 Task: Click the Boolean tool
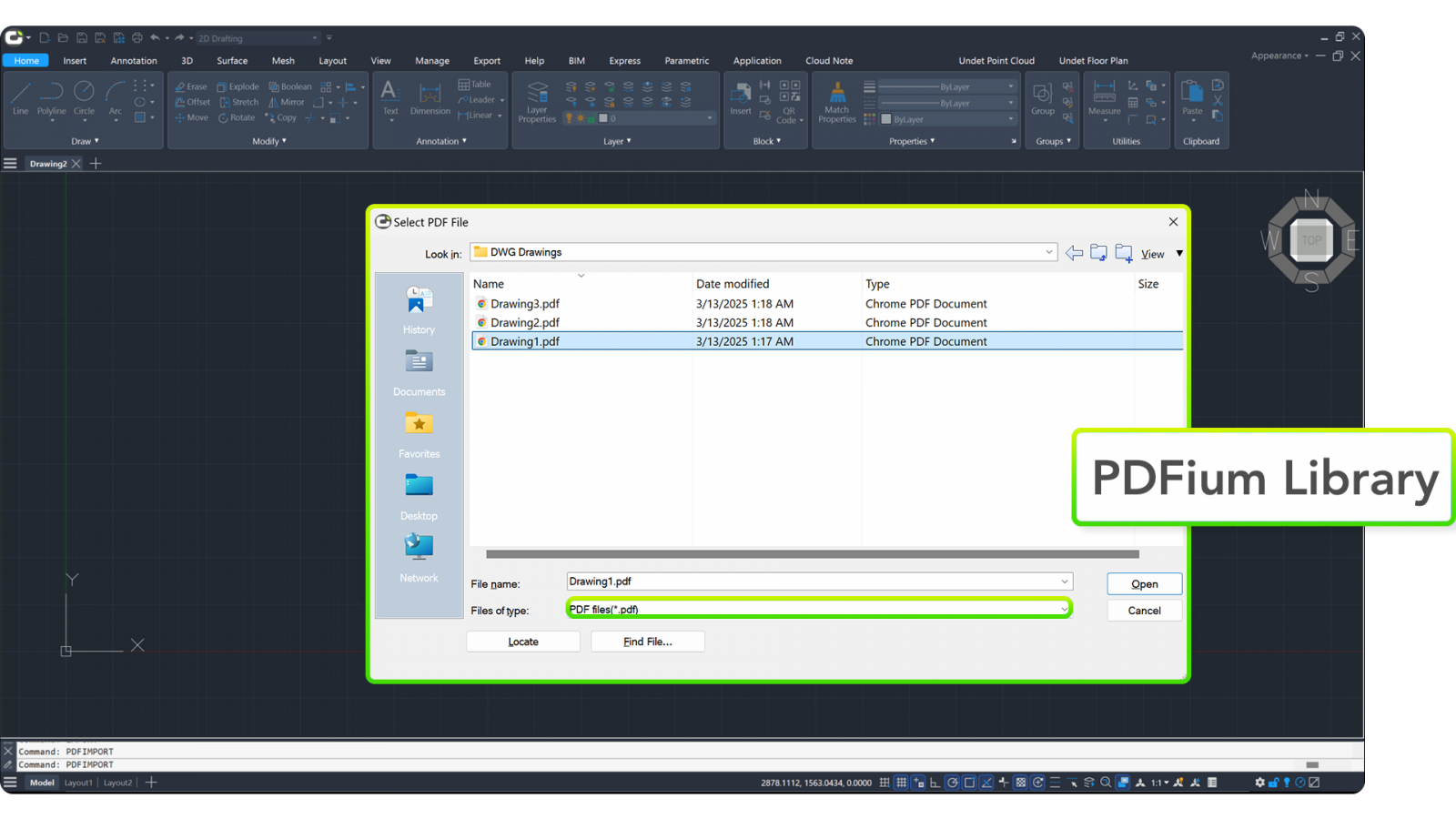pos(290,86)
